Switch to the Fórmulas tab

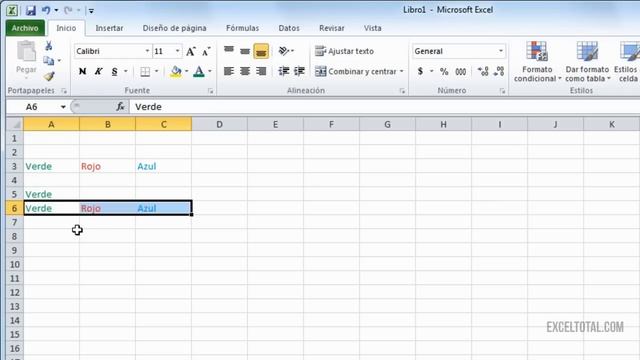point(242,28)
